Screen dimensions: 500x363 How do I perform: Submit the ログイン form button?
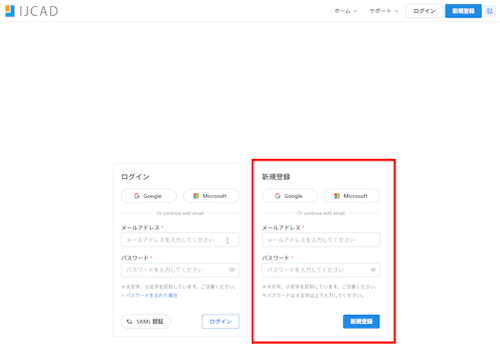point(220,322)
